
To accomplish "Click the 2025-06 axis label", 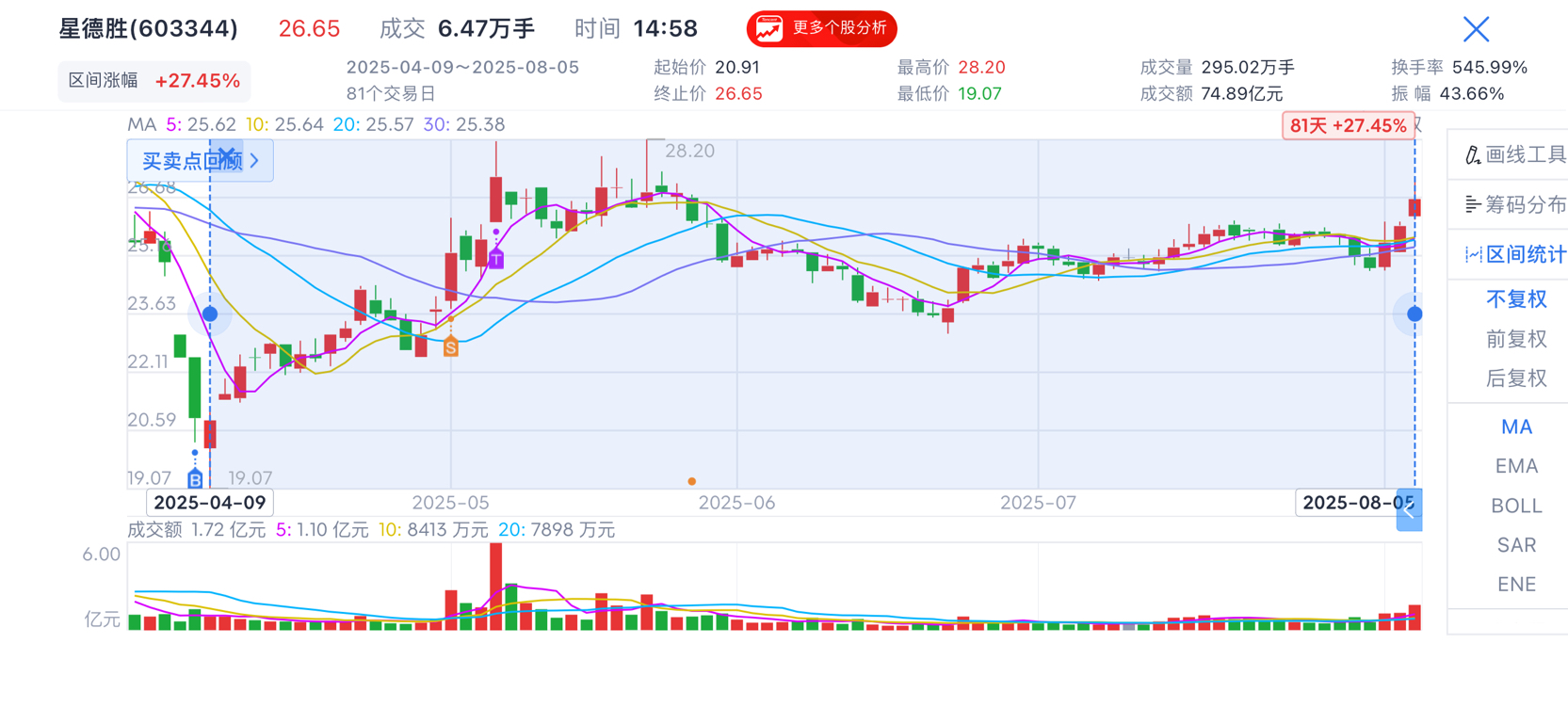I will [736, 503].
